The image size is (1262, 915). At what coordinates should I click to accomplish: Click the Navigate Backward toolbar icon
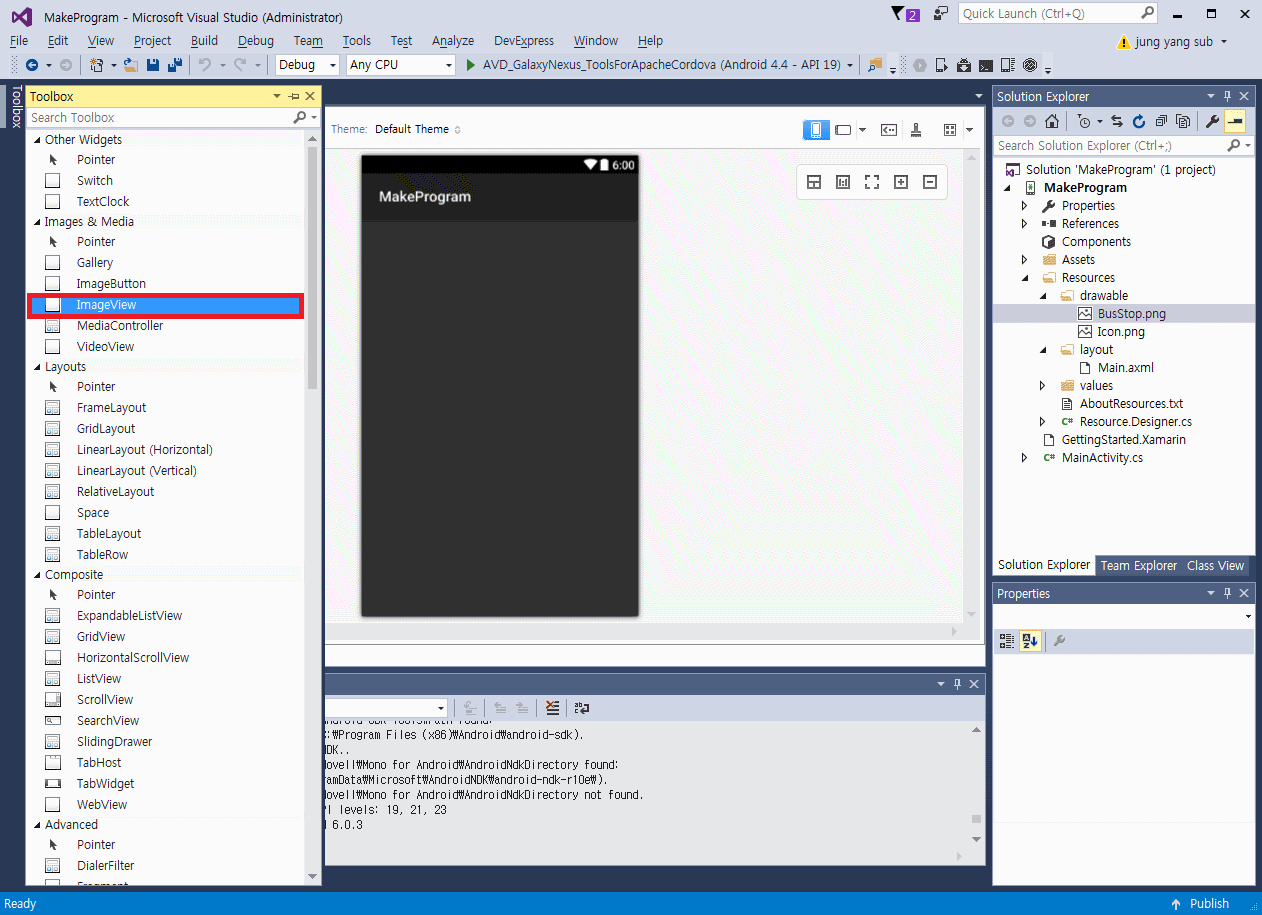point(32,65)
